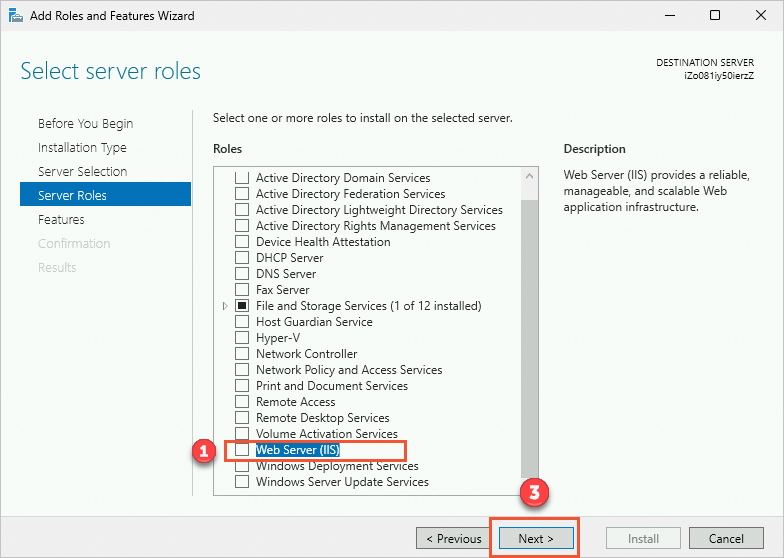Check the Network Controller checkbox
Viewport: 784px width, 558px height.
click(x=242, y=354)
